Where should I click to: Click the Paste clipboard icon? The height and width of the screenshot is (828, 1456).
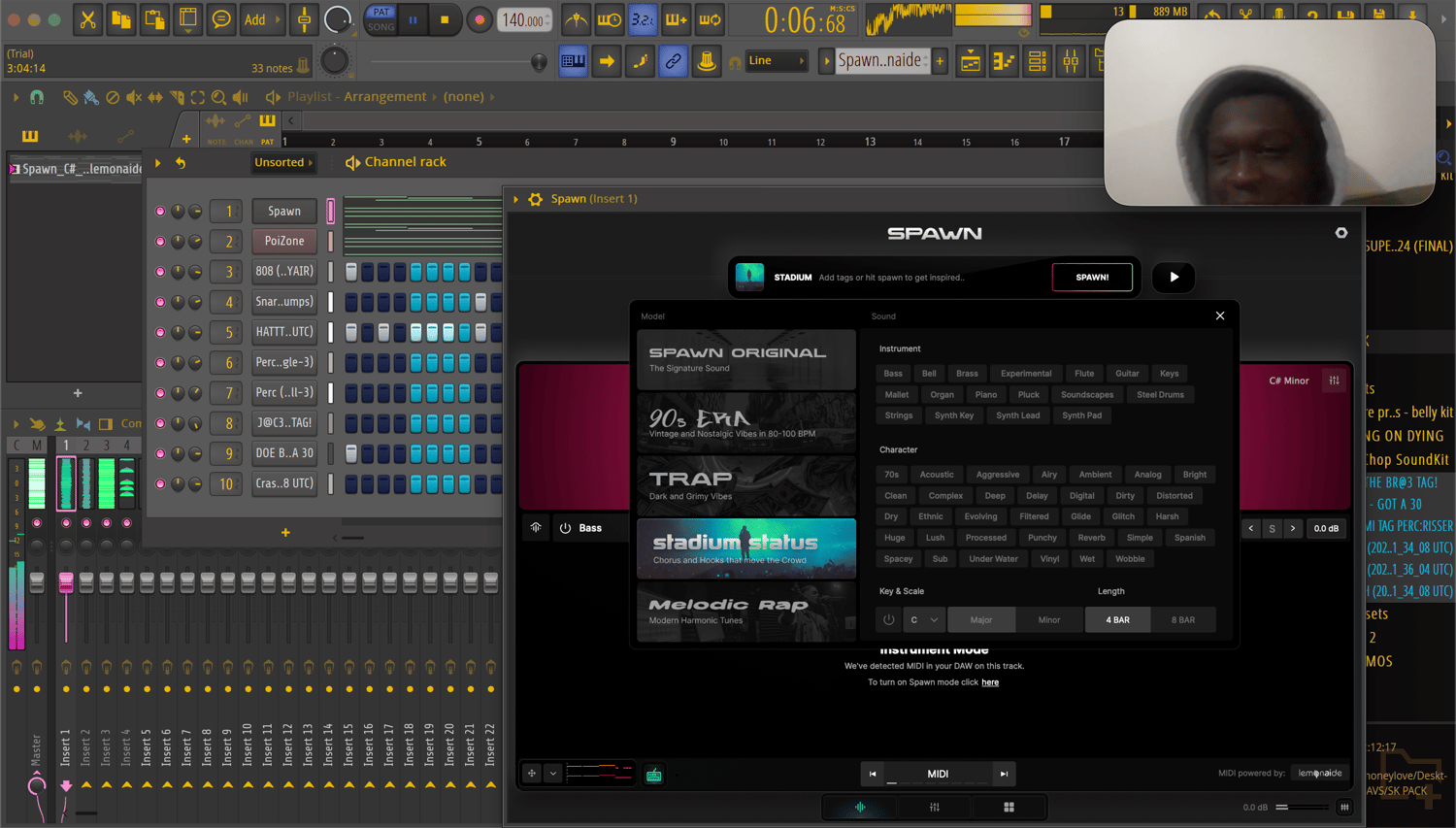(x=154, y=19)
